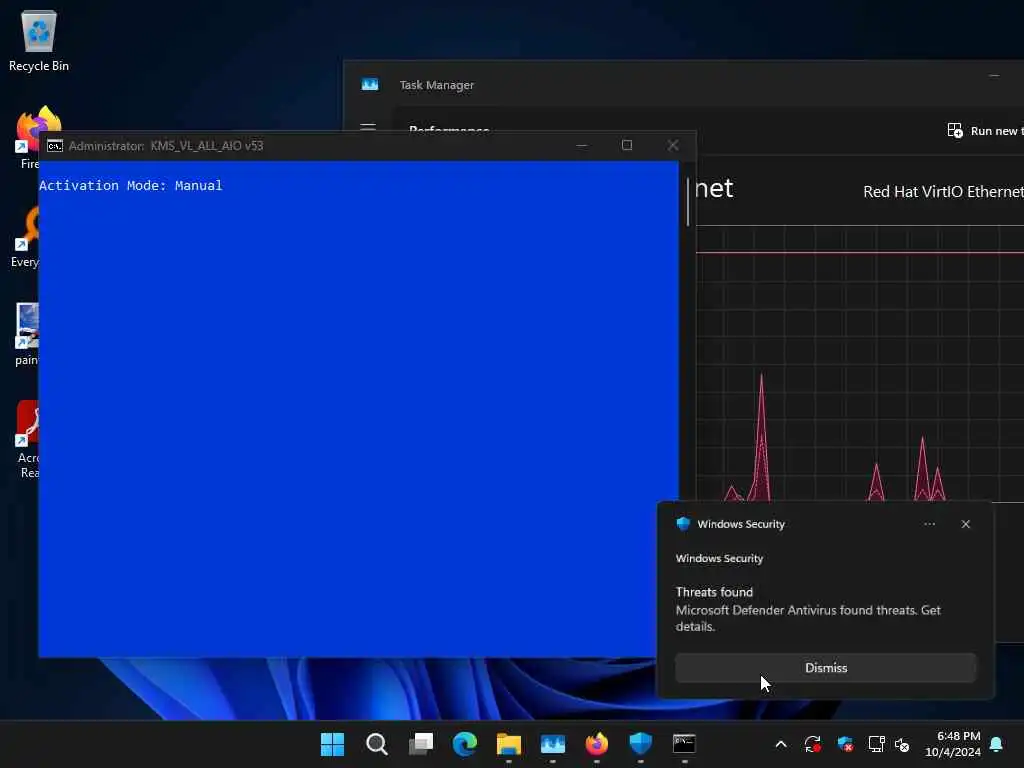Minimize the Task Manager window
The image size is (1024, 768).
pyautogui.click(x=994, y=76)
